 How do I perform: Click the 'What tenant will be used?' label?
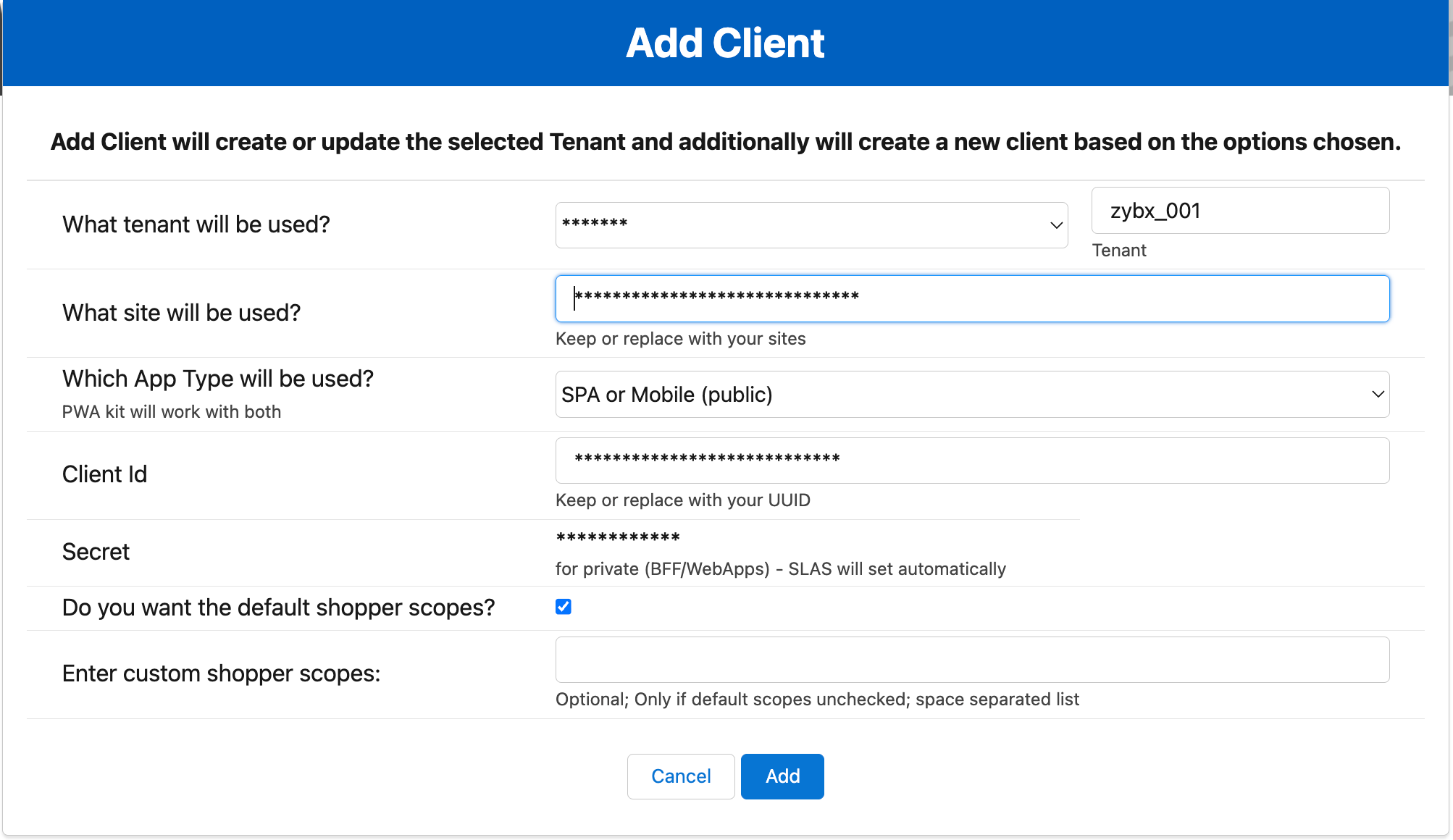click(x=196, y=224)
